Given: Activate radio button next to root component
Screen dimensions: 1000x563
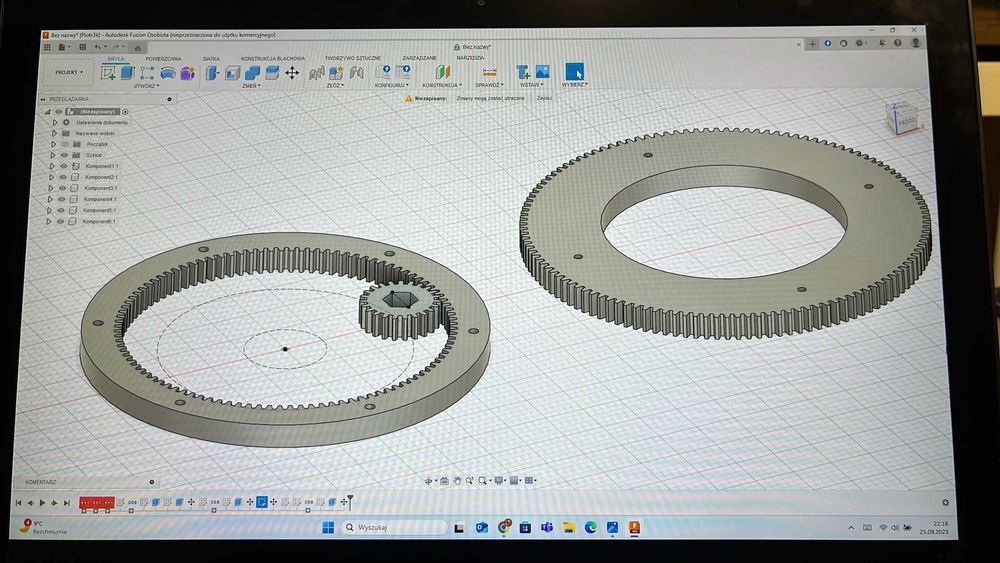Looking at the screenshot, I should click(x=125, y=112).
